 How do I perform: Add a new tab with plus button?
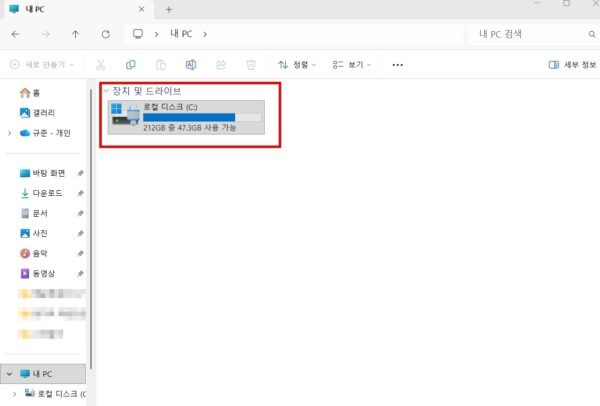click(x=169, y=10)
